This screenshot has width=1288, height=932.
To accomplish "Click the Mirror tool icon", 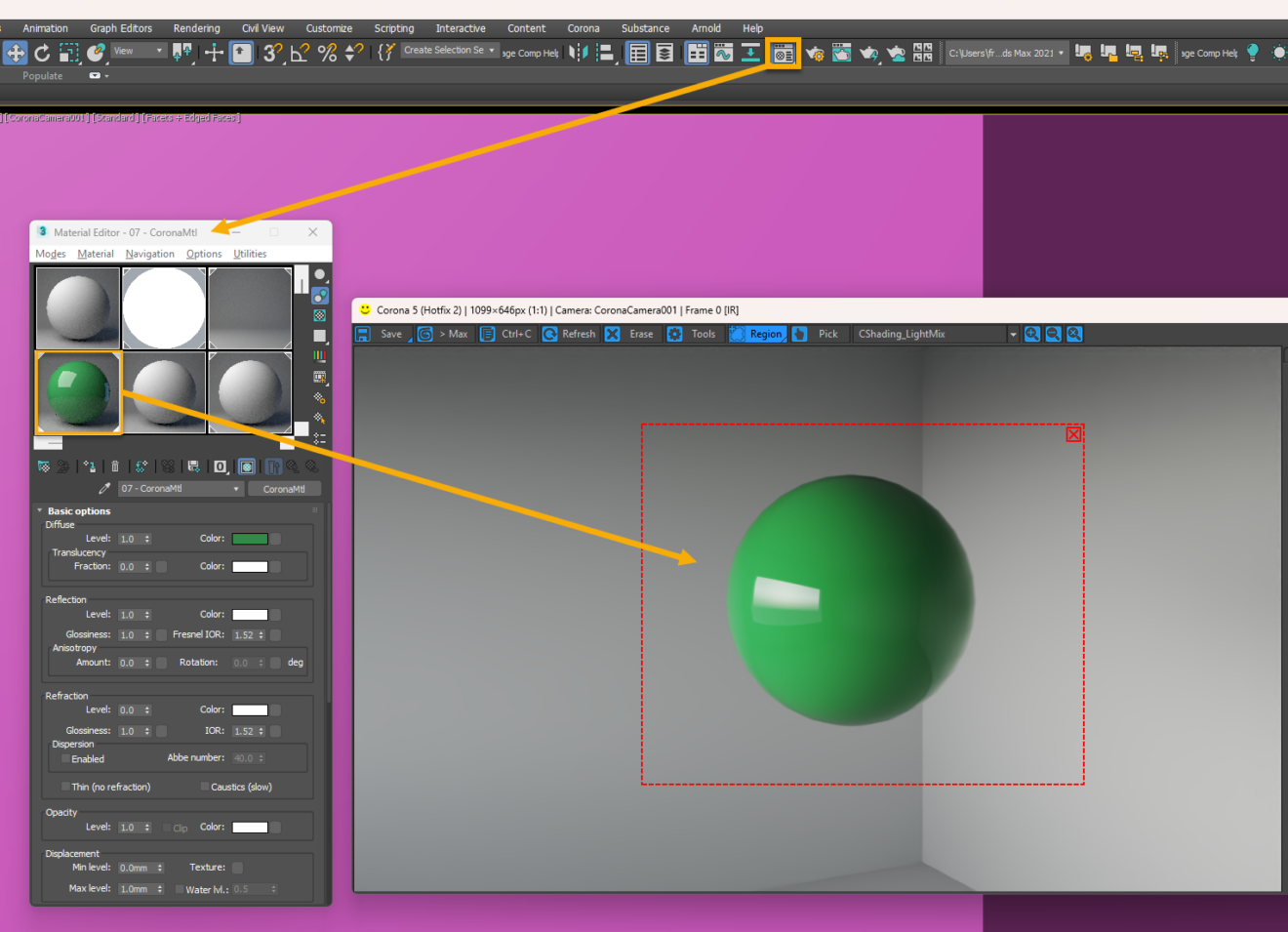I will coord(579,53).
